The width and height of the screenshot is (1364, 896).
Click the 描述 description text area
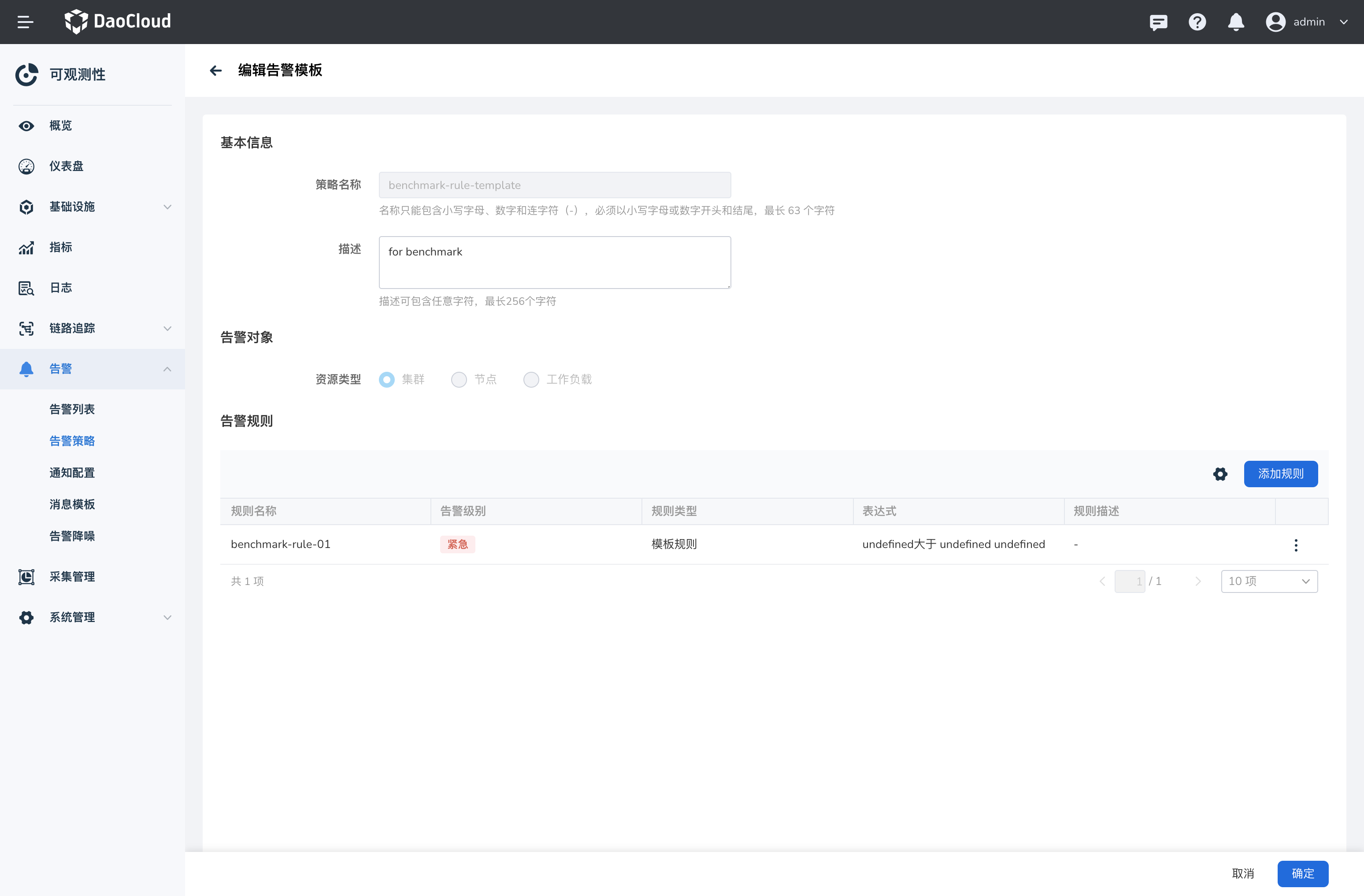(554, 263)
